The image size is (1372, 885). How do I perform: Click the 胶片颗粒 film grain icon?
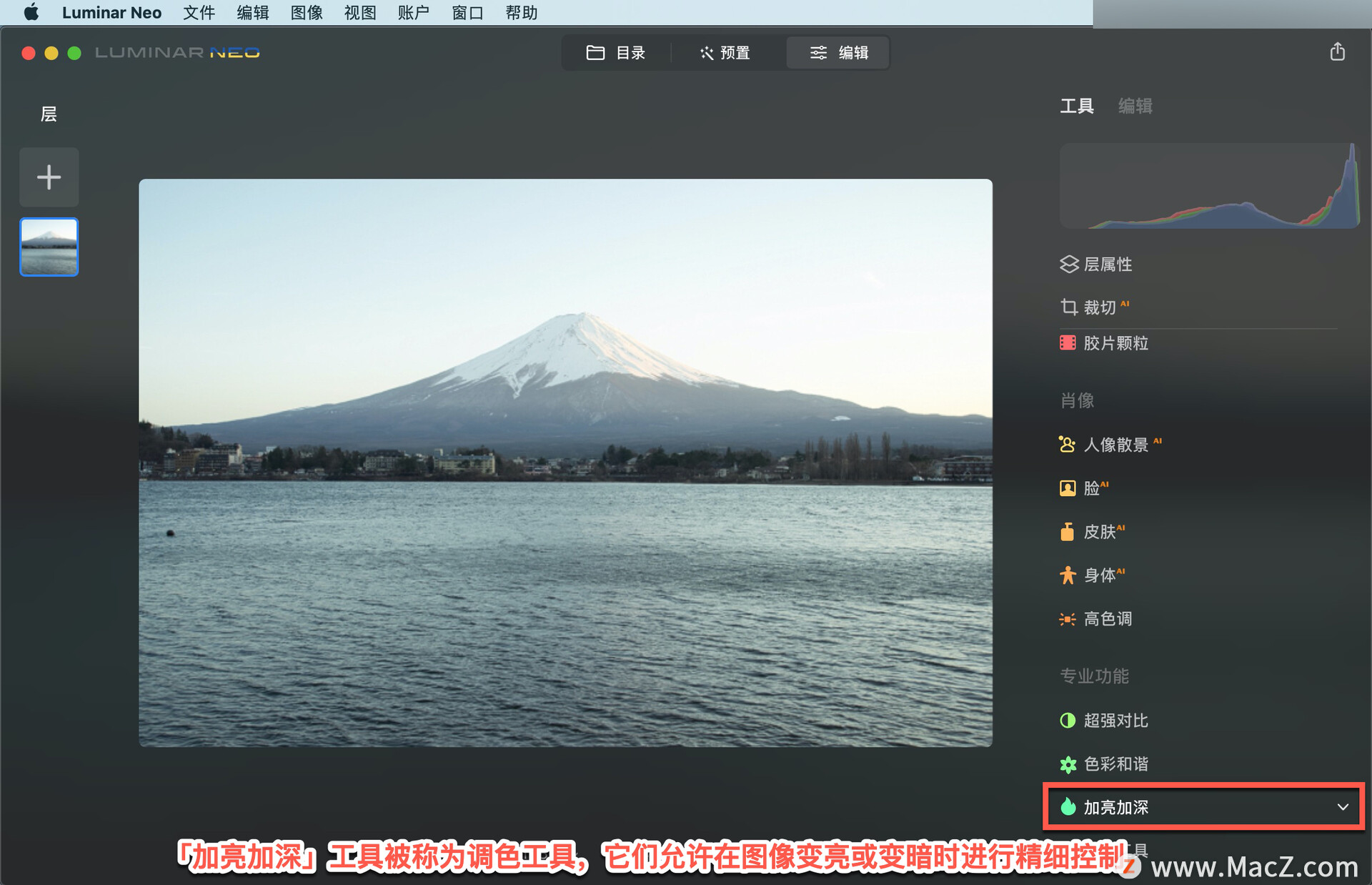[x=1068, y=343]
